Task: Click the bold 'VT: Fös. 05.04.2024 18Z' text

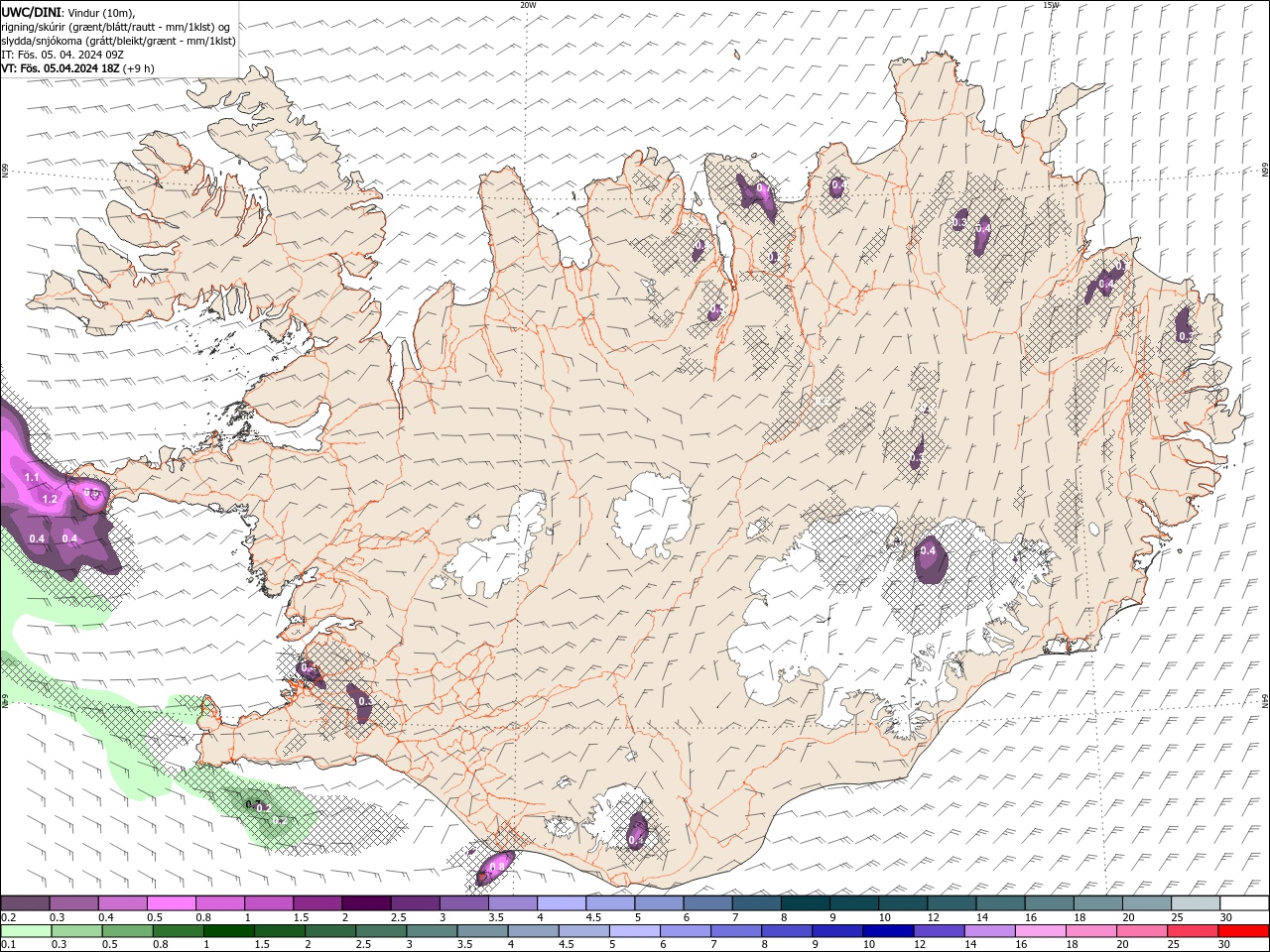Action: point(61,68)
